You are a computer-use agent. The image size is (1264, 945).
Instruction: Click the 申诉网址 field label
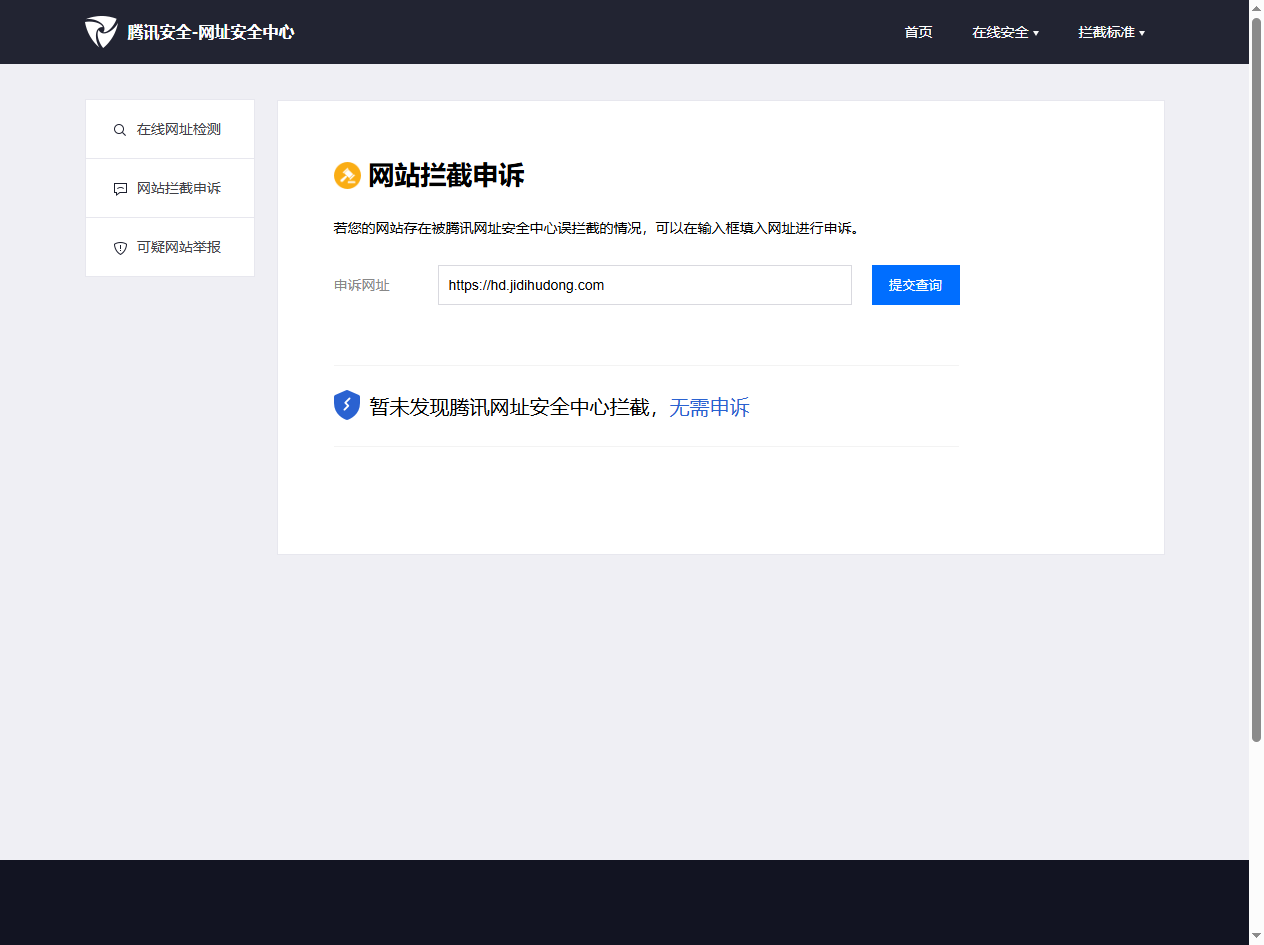tap(362, 286)
